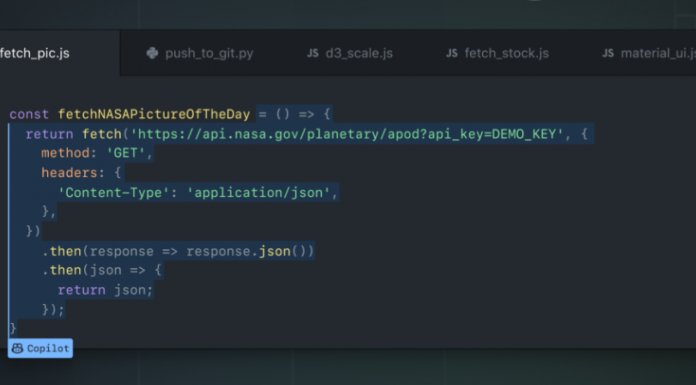Click the JS icon on material_ui.js tab

608,53
